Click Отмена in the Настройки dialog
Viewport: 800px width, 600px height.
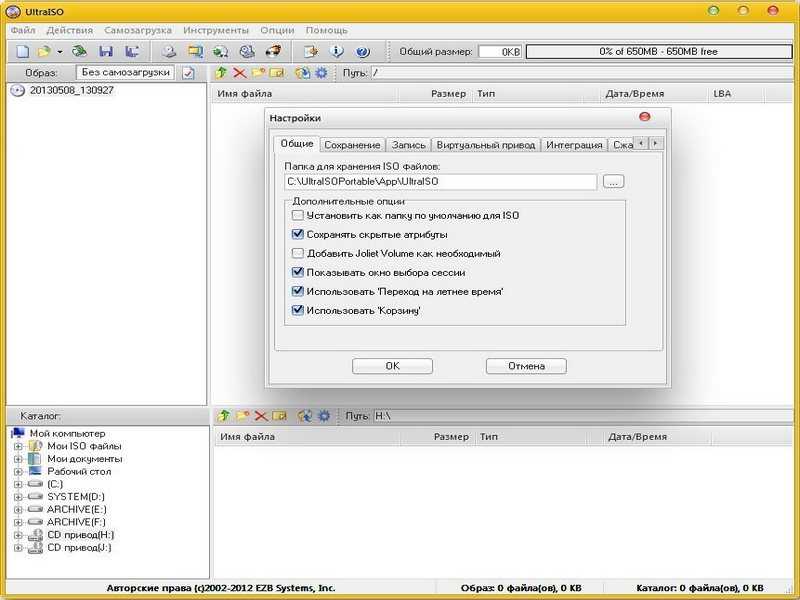point(526,366)
